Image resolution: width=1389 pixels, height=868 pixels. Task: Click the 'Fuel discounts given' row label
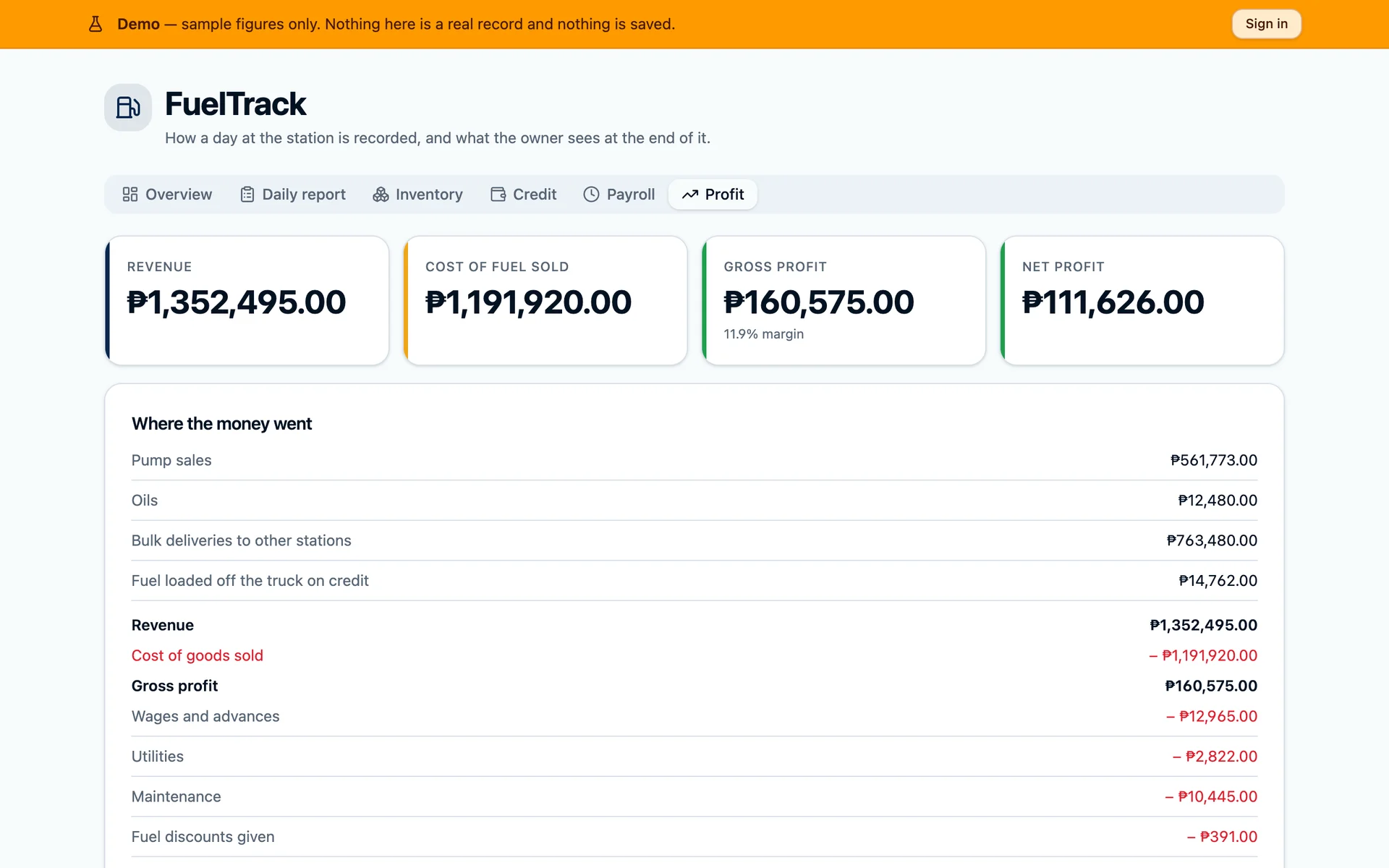click(x=203, y=837)
